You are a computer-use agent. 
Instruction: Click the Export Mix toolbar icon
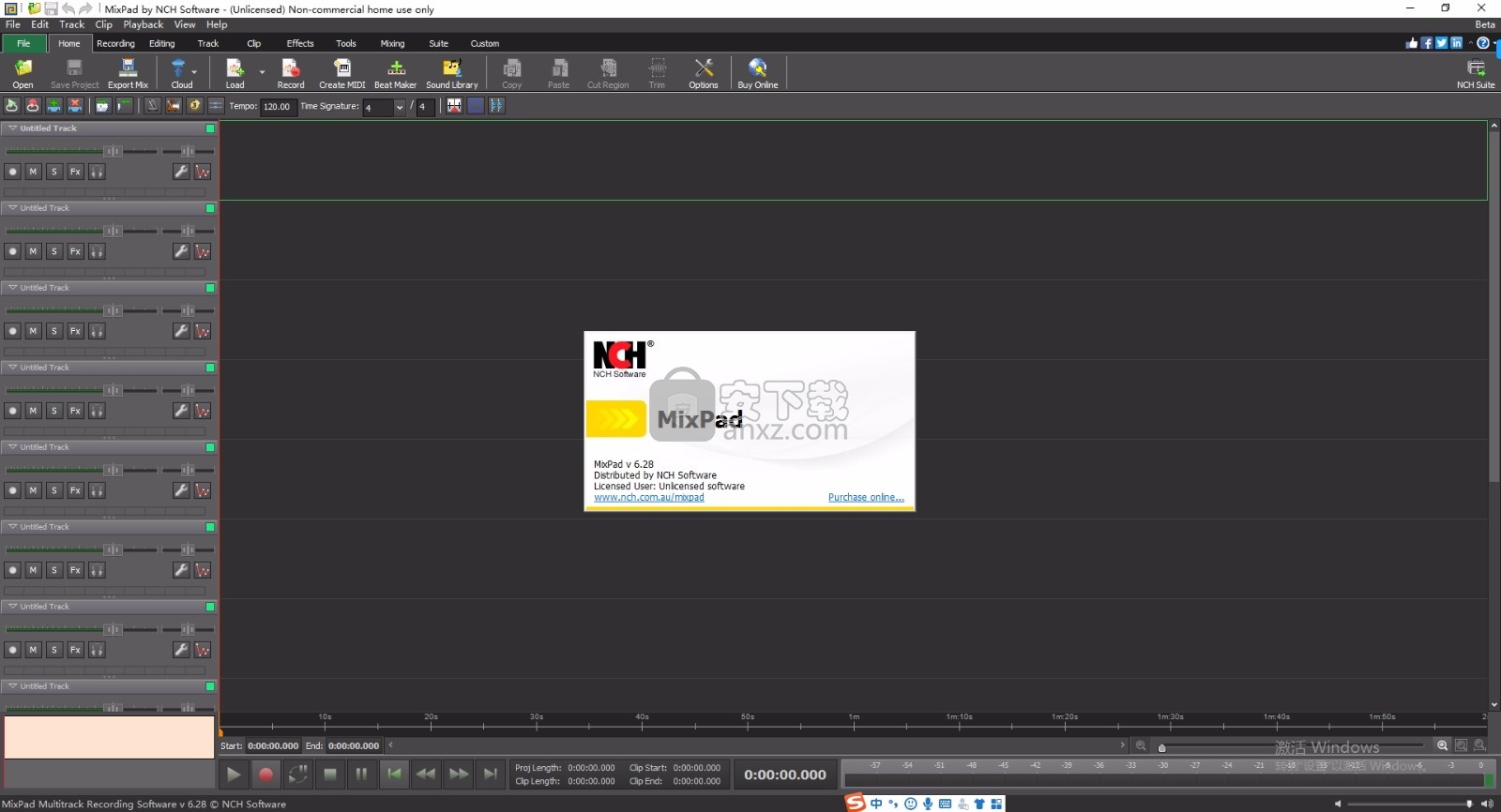point(128,73)
